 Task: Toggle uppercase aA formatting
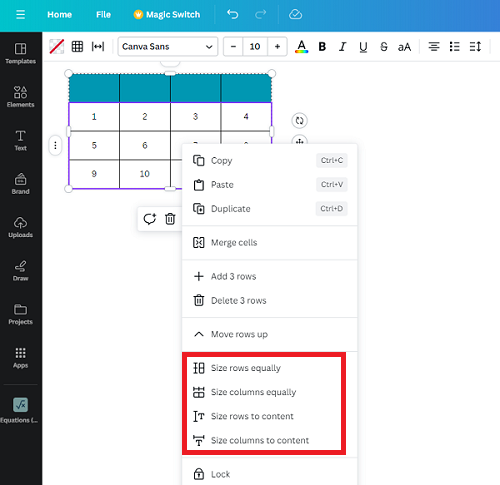404,47
